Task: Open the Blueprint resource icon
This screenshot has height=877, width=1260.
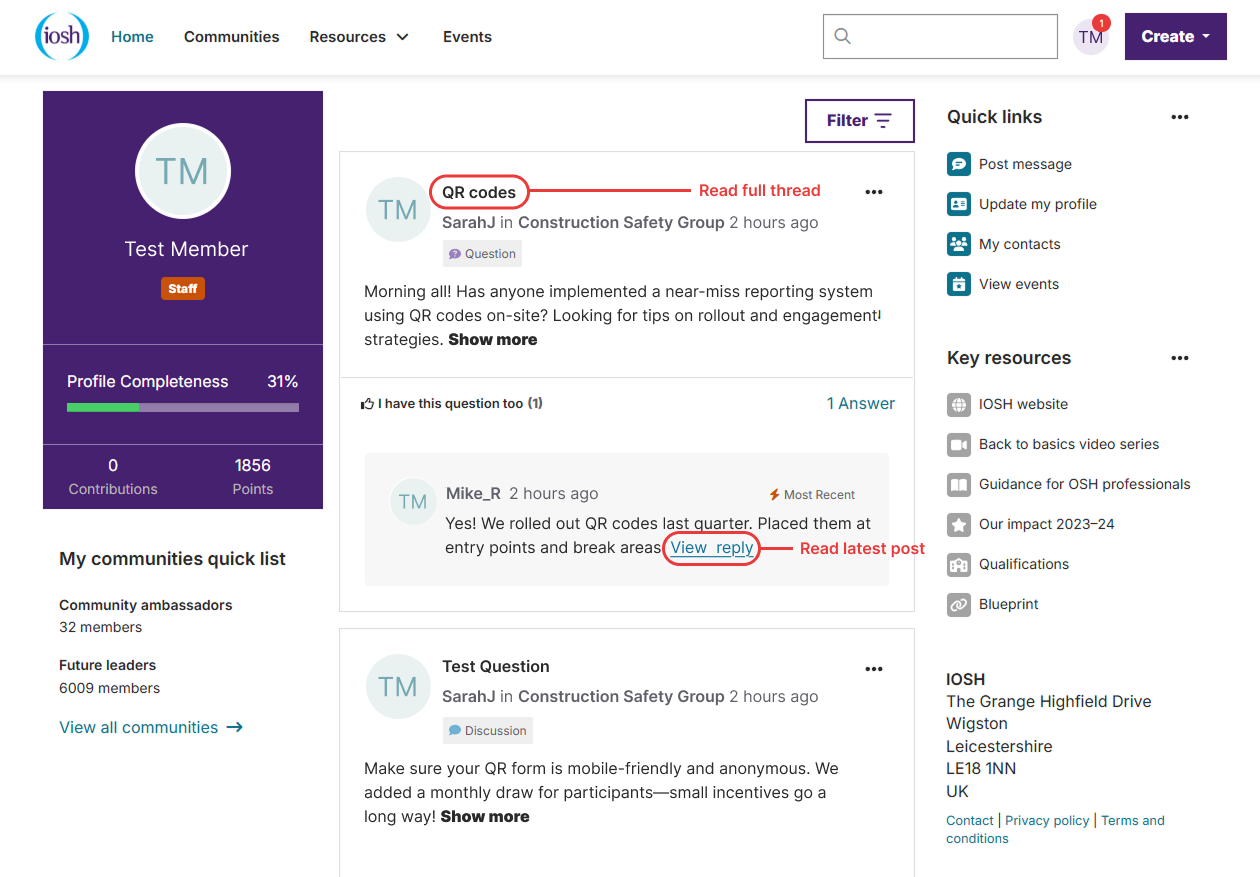Action: tap(958, 604)
